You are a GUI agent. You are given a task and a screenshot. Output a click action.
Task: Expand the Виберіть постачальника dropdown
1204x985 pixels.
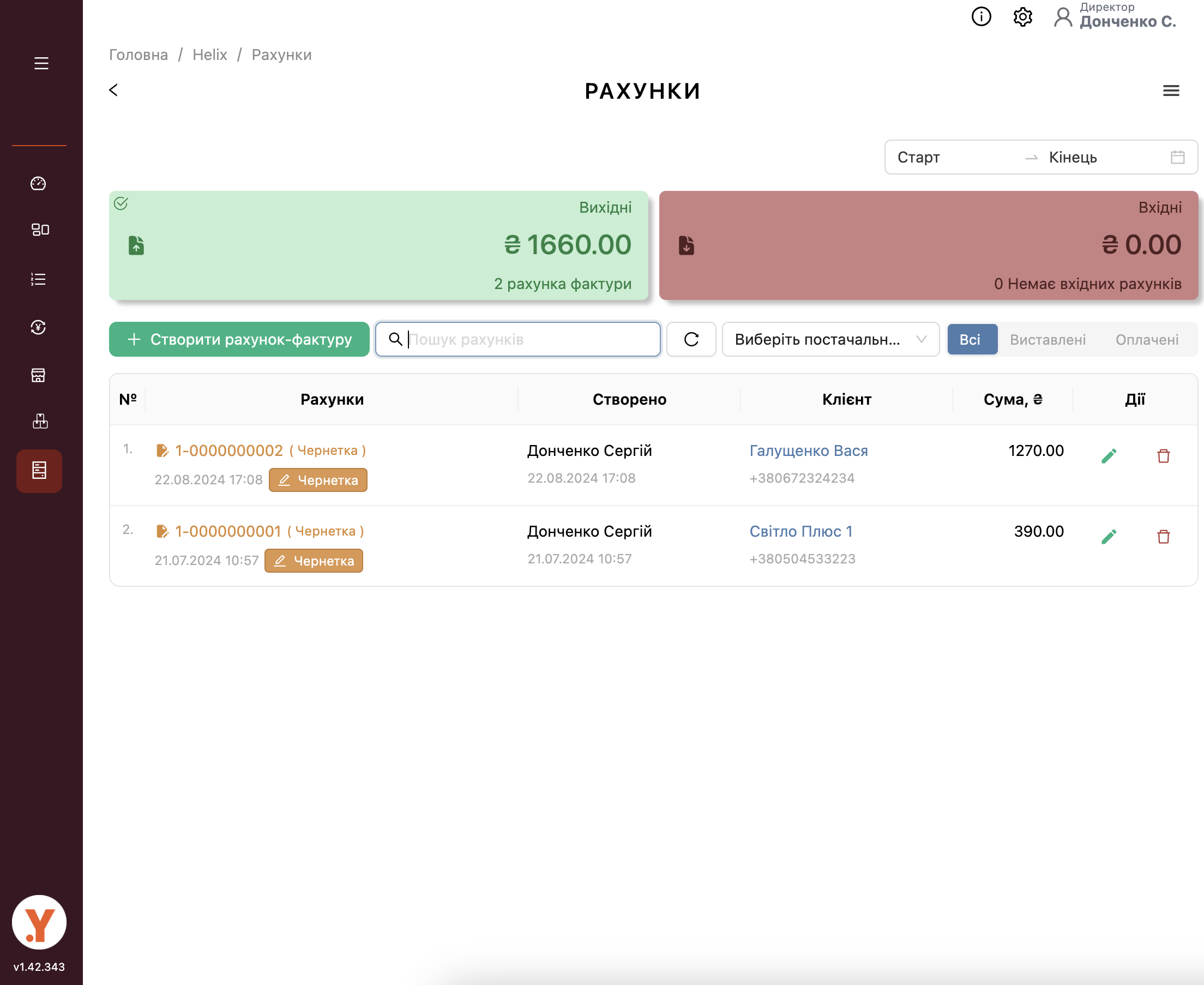pyautogui.click(x=830, y=339)
